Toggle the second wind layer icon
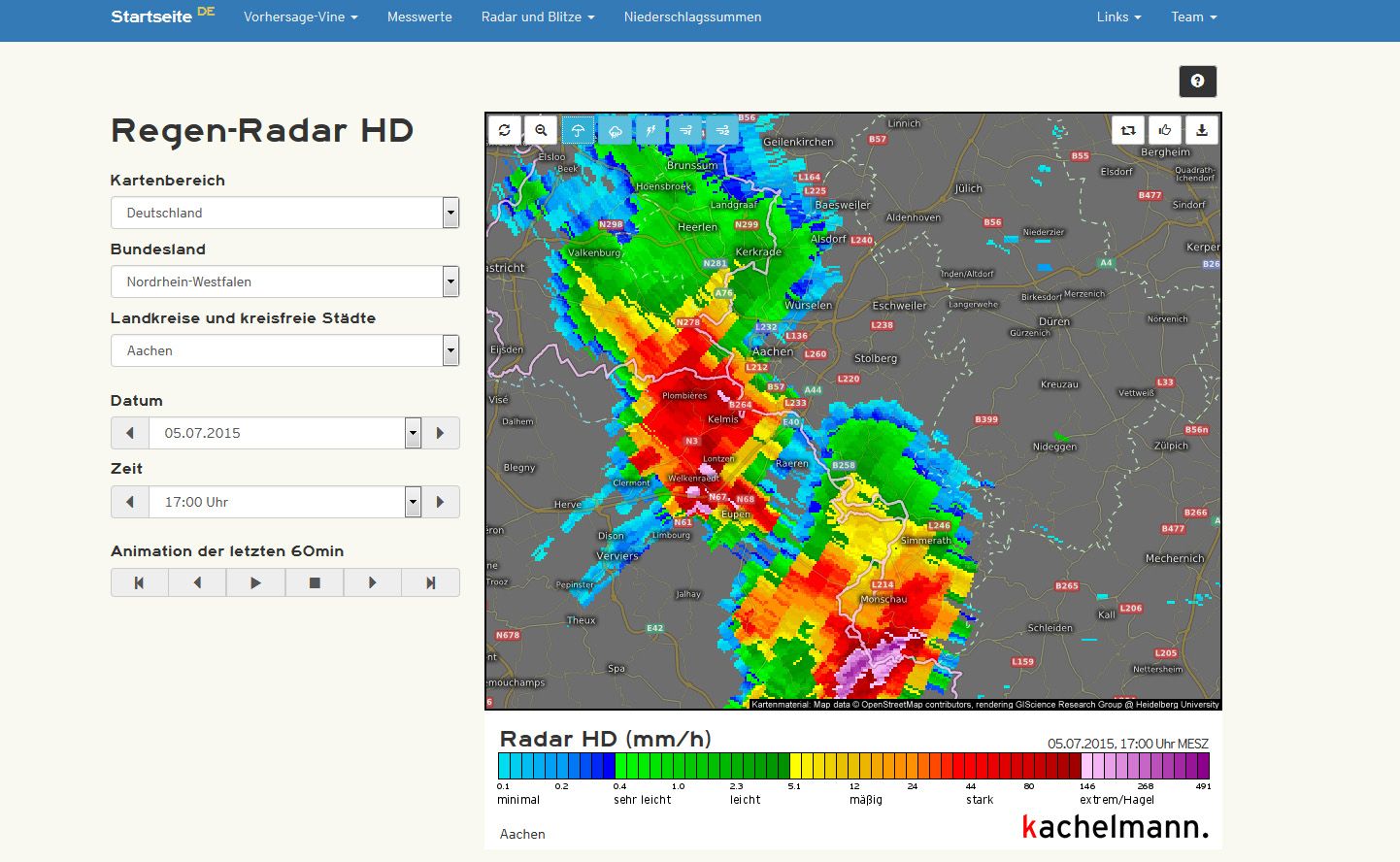1400x862 pixels. [x=722, y=129]
